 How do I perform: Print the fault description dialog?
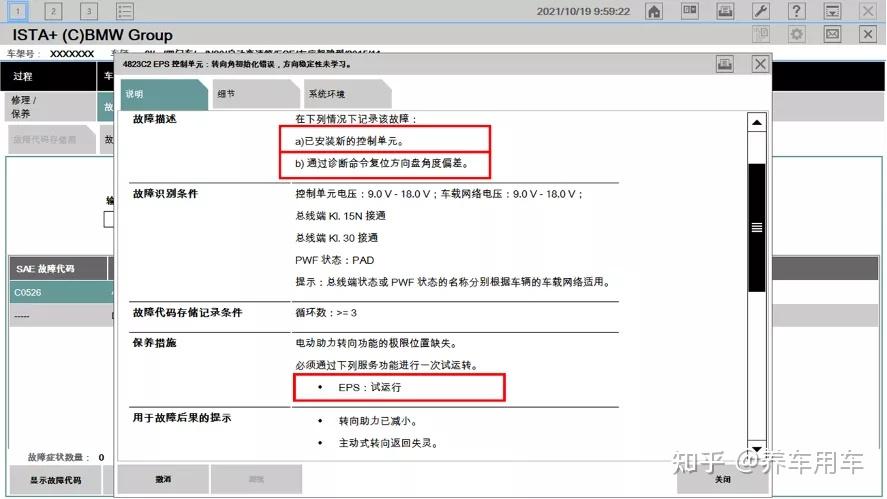click(725, 64)
